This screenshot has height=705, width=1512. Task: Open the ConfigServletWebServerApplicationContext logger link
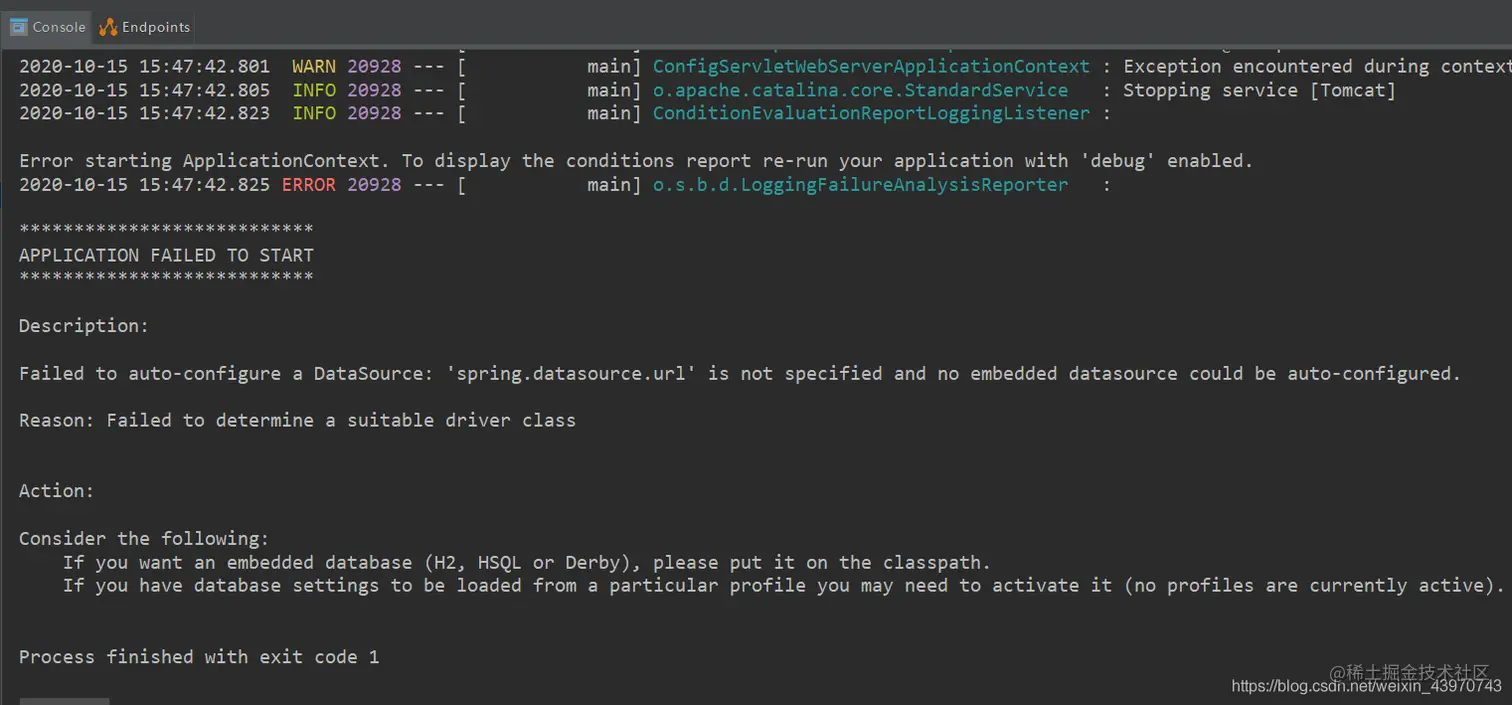pos(870,66)
